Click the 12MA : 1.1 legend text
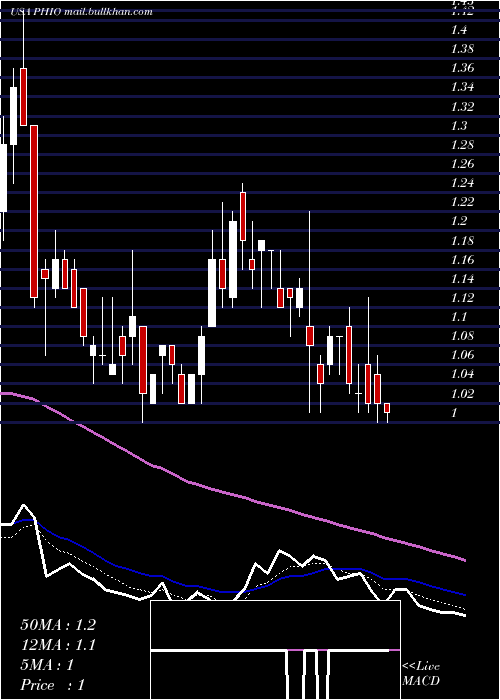The height and width of the screenshot is (700, 500). [58, 645]
